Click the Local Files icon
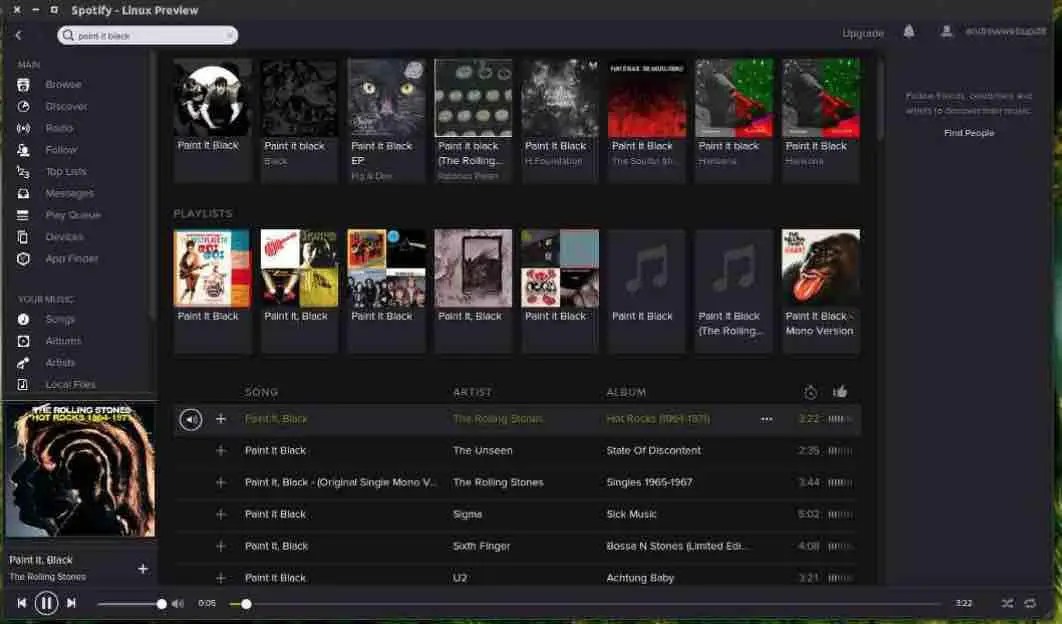The width and height of the screenshot is (1062, 624). pos(23,384)
